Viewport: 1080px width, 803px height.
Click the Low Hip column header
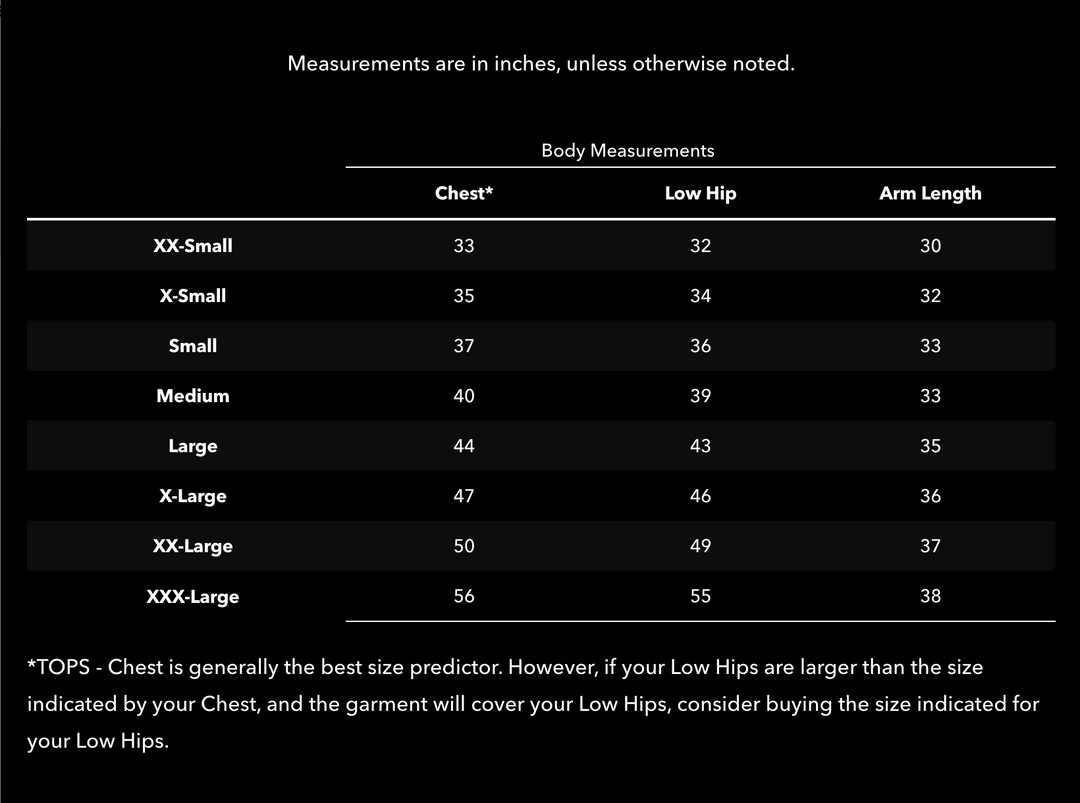(700, 194)
